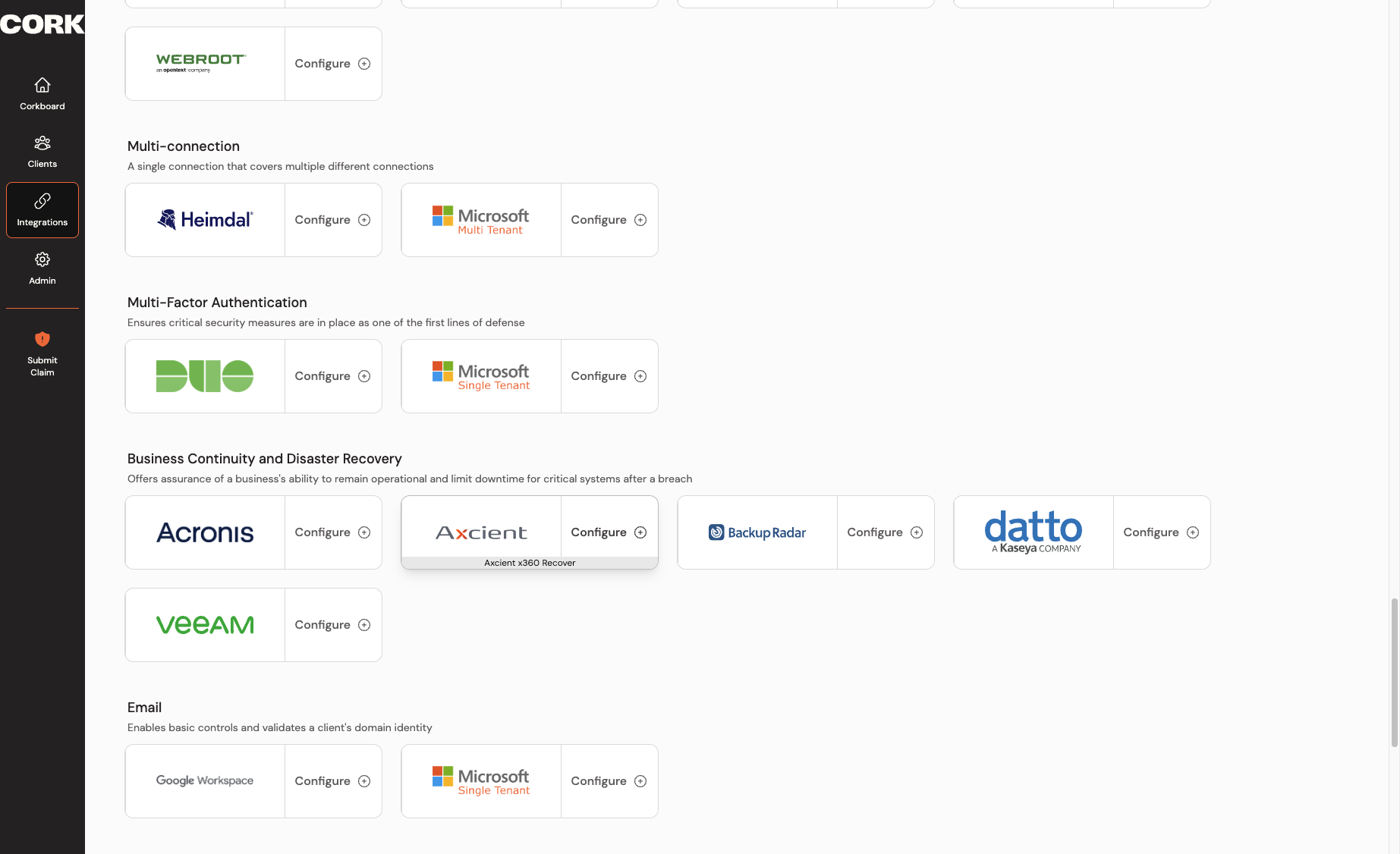Click Microsoft Single Tenant logo under Multi-Factor Authentication
1400x854 pixels.
pos(481,376)
